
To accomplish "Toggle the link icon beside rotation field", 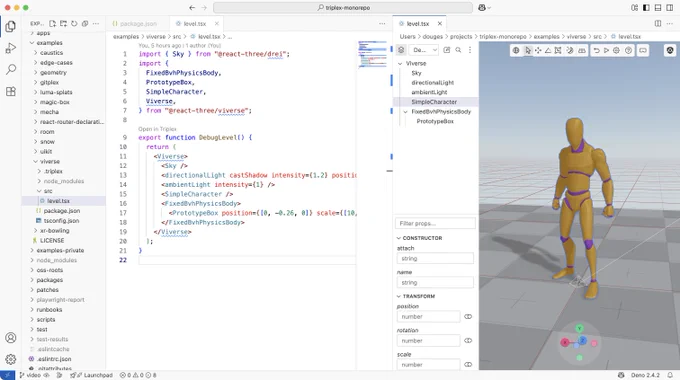I will point(468,341).
